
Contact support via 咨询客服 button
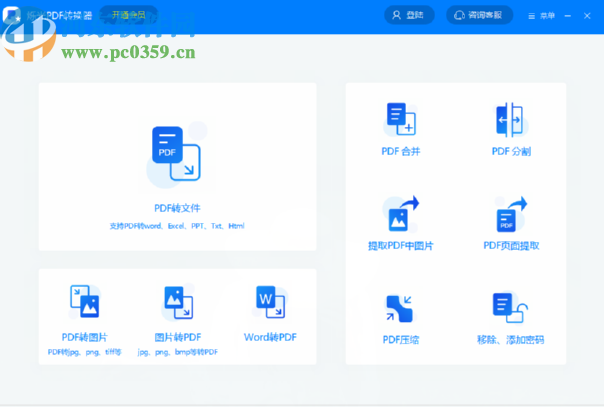(479, 15)
